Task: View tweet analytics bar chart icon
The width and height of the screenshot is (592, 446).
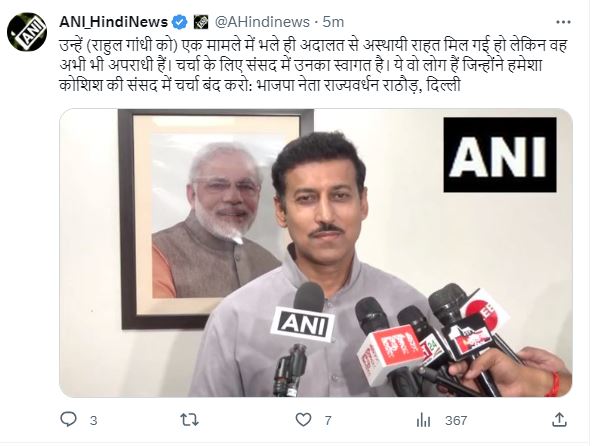Action: coord(423,420)
